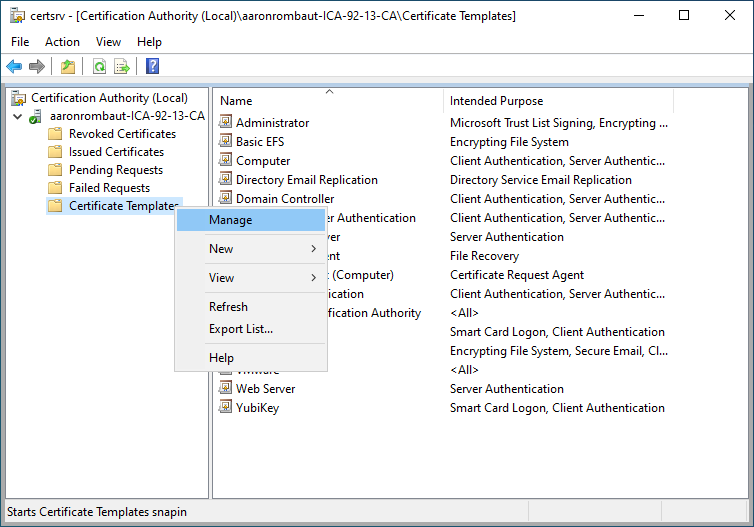Select the Administrator certificate template icon
The width and height of the screenshot is (754, 527).
coord(226,123)
